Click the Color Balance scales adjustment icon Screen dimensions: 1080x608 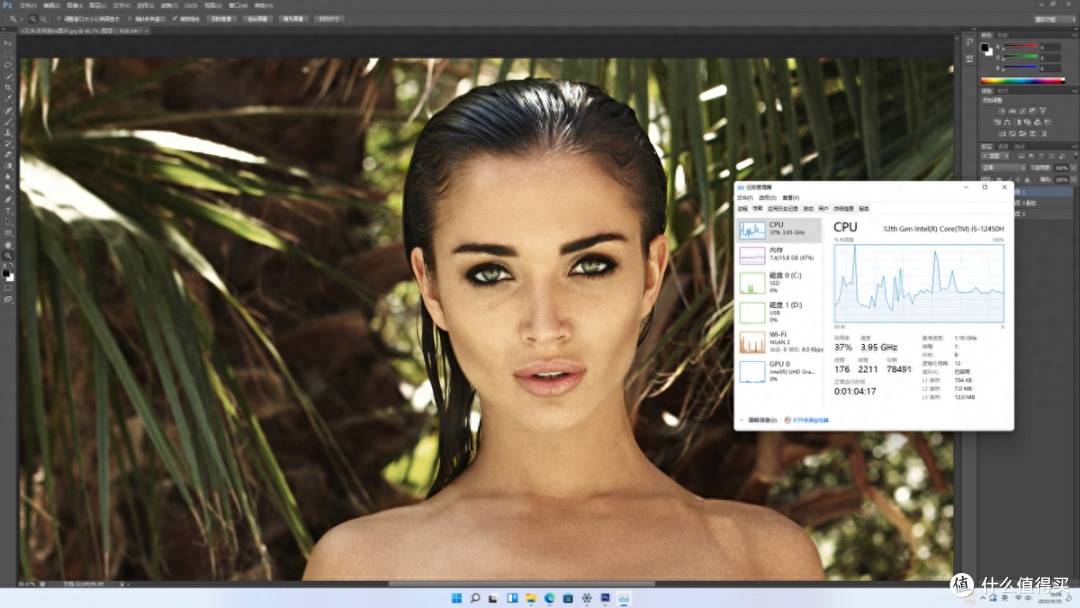[1007, 122]
